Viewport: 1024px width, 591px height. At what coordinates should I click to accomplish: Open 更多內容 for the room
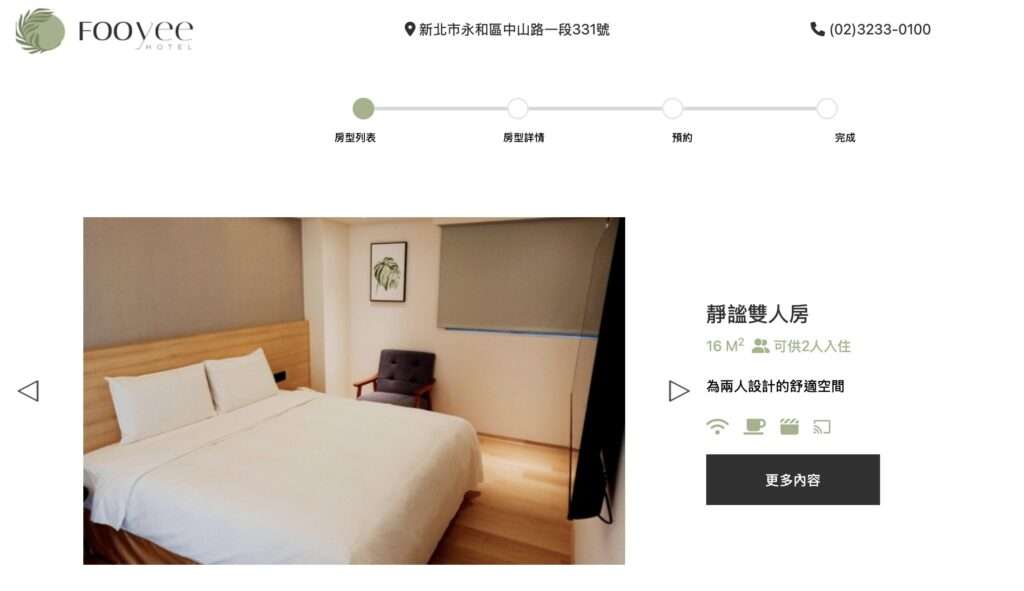(792, 479)
